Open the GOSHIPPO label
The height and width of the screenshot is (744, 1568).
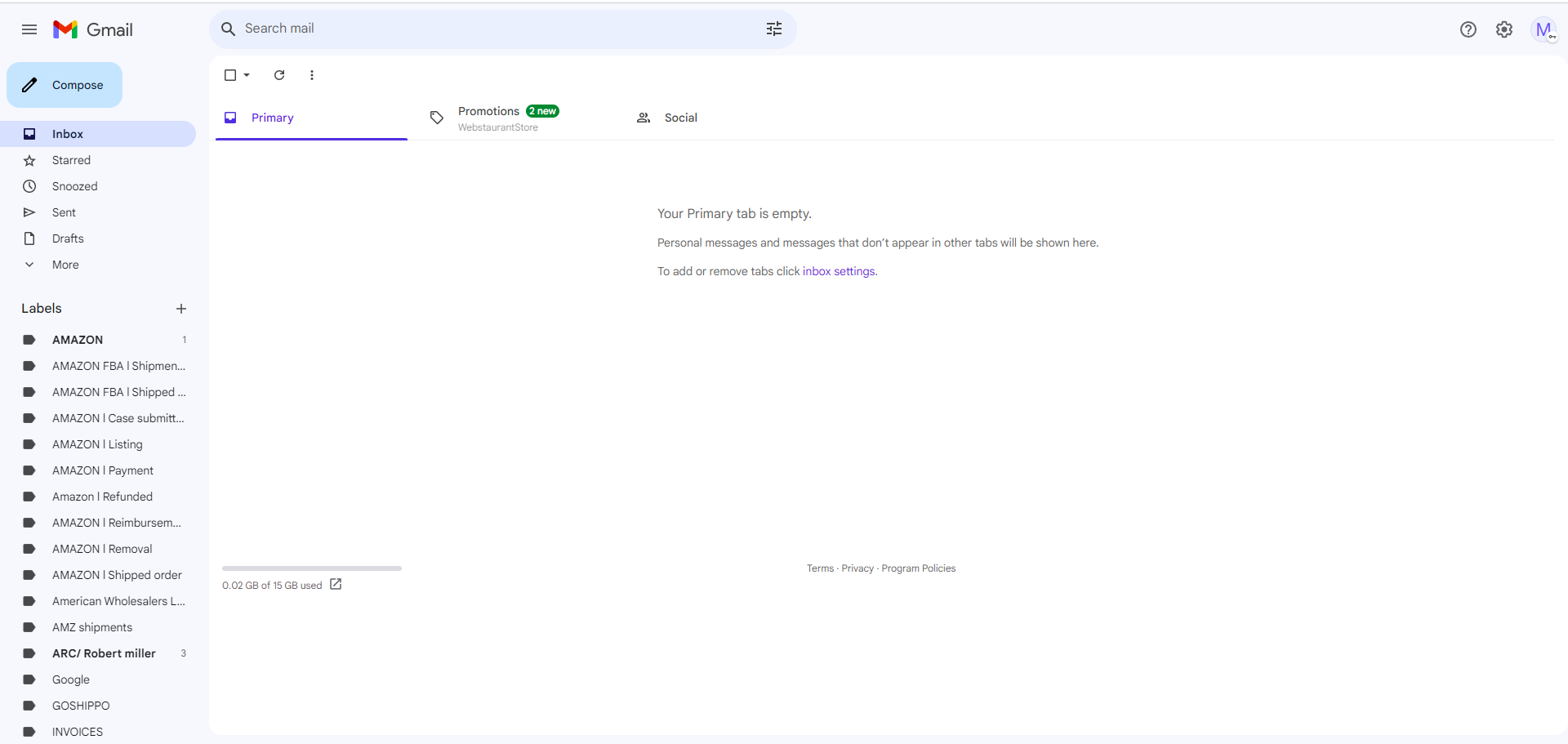click(98, 706)
